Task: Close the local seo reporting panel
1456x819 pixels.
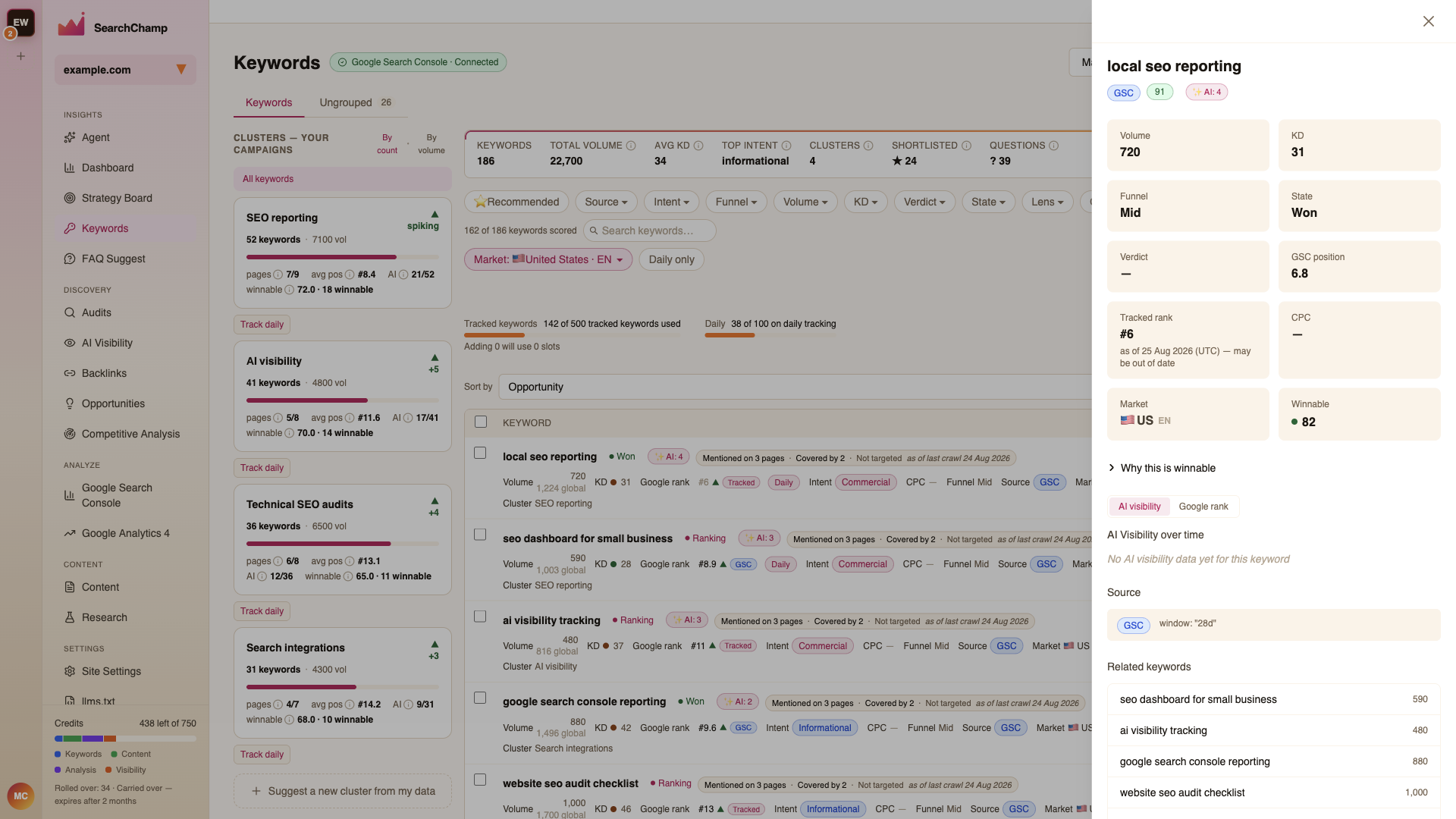Action: point(1429,21)
